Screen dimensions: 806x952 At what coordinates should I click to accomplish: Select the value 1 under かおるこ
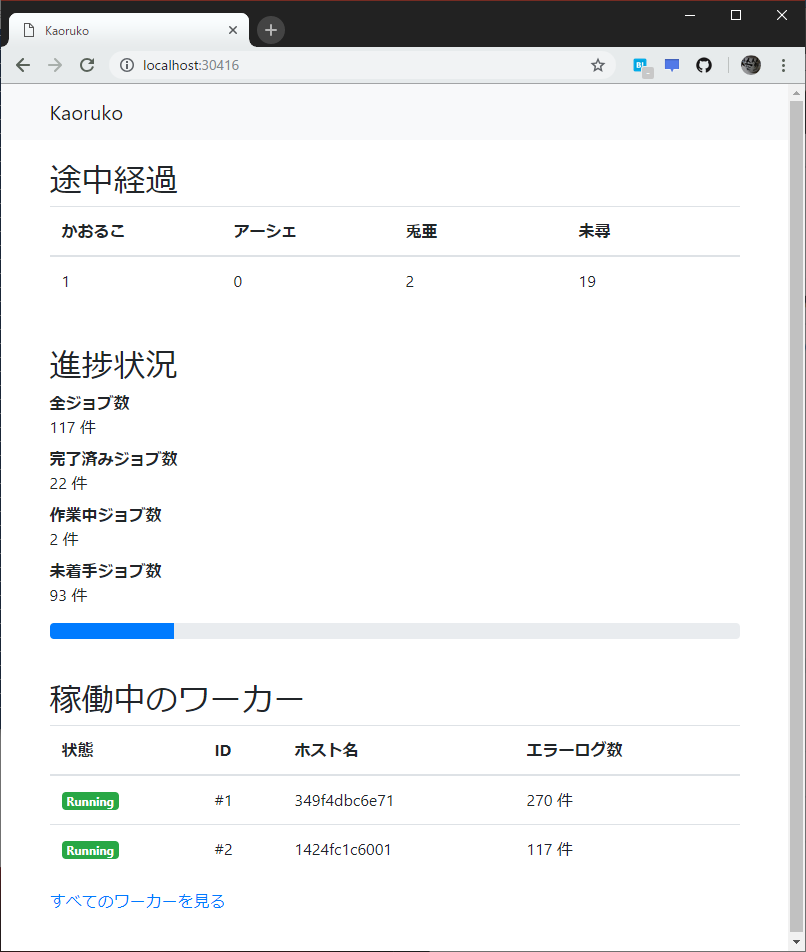pyautogui.click(x=66, y=282)
